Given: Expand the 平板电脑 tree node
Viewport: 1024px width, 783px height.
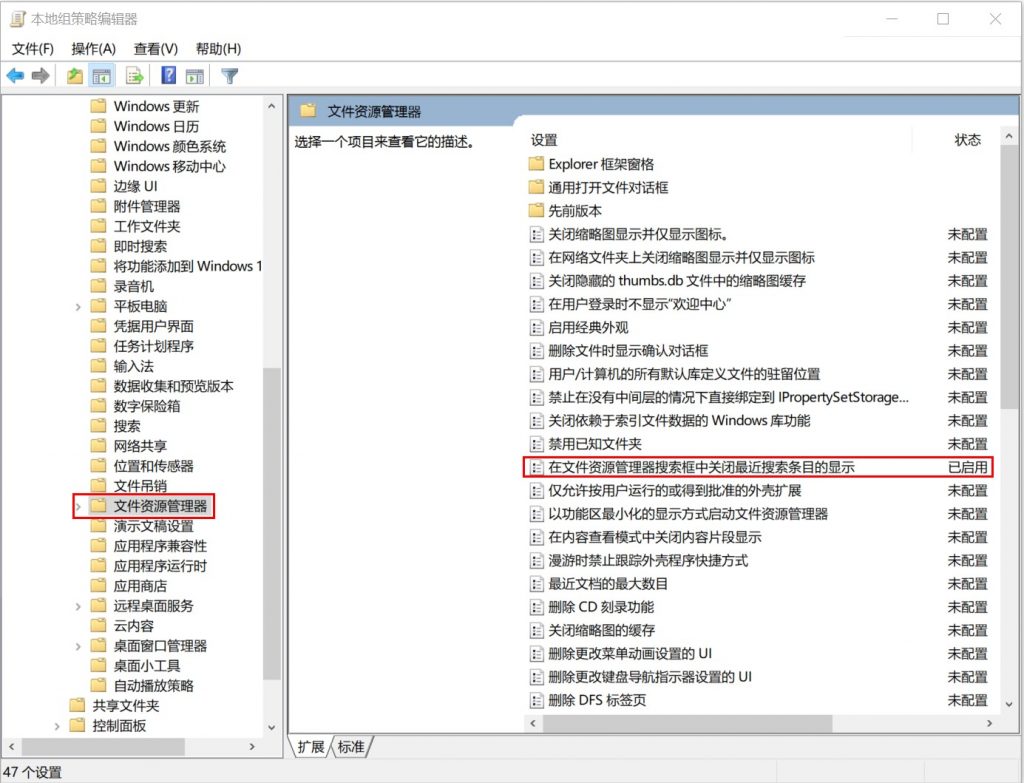Looking at the screenshot, I should point(78,306).
